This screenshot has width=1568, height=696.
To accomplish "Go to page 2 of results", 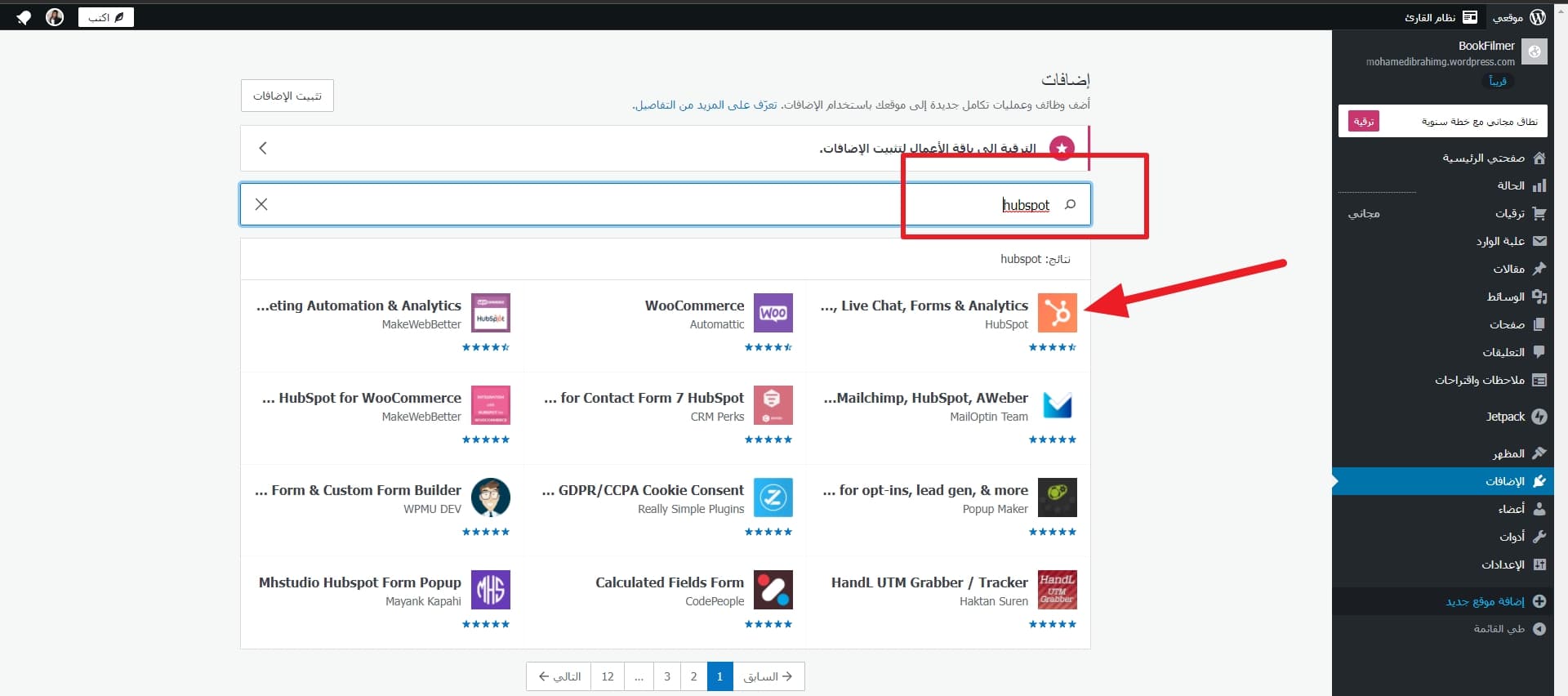I will [x=693, y=676].
